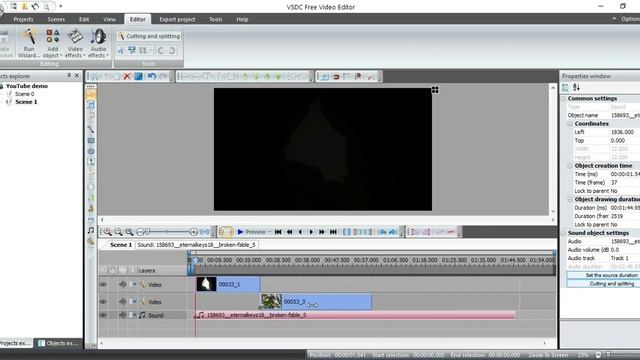Open the Help menu
Image resolution: width=640 pixels, height=360 pixels.
pos(242,19)
